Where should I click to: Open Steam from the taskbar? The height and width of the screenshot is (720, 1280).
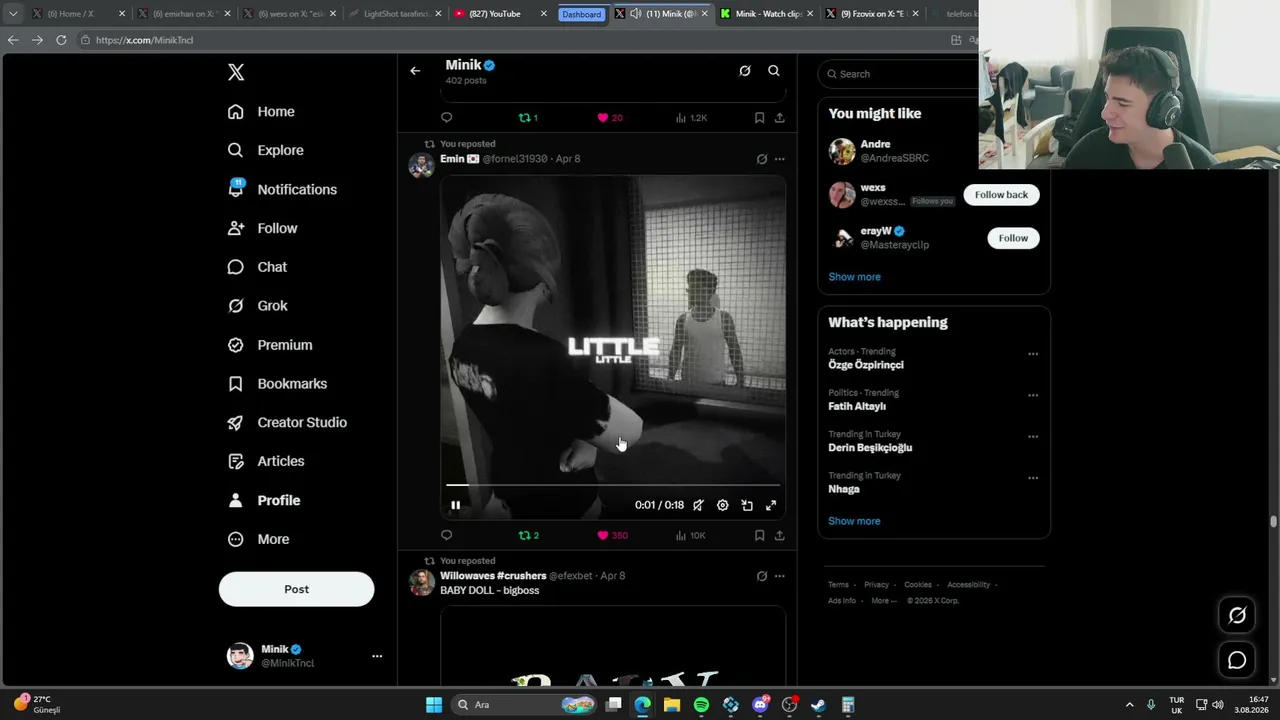point(819,705)
